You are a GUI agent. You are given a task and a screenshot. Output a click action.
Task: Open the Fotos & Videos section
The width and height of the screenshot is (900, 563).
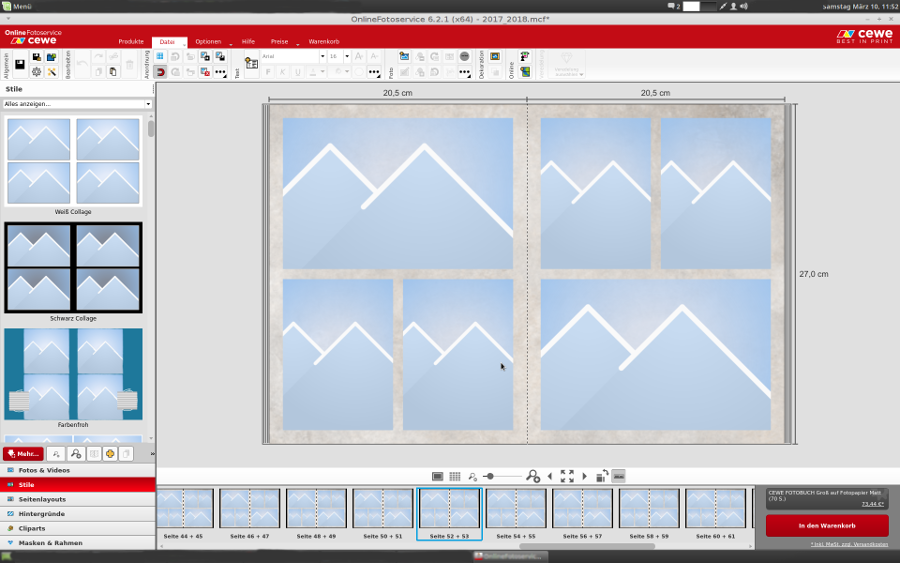coord(77,470)
